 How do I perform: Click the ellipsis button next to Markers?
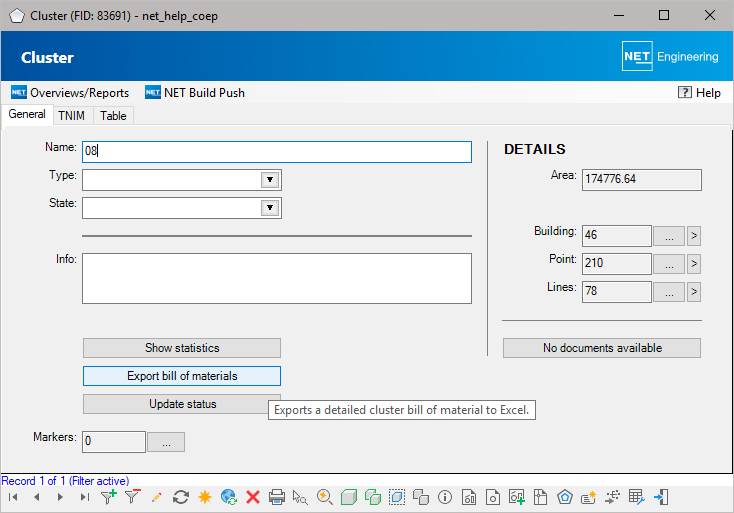tap(166, 442)
